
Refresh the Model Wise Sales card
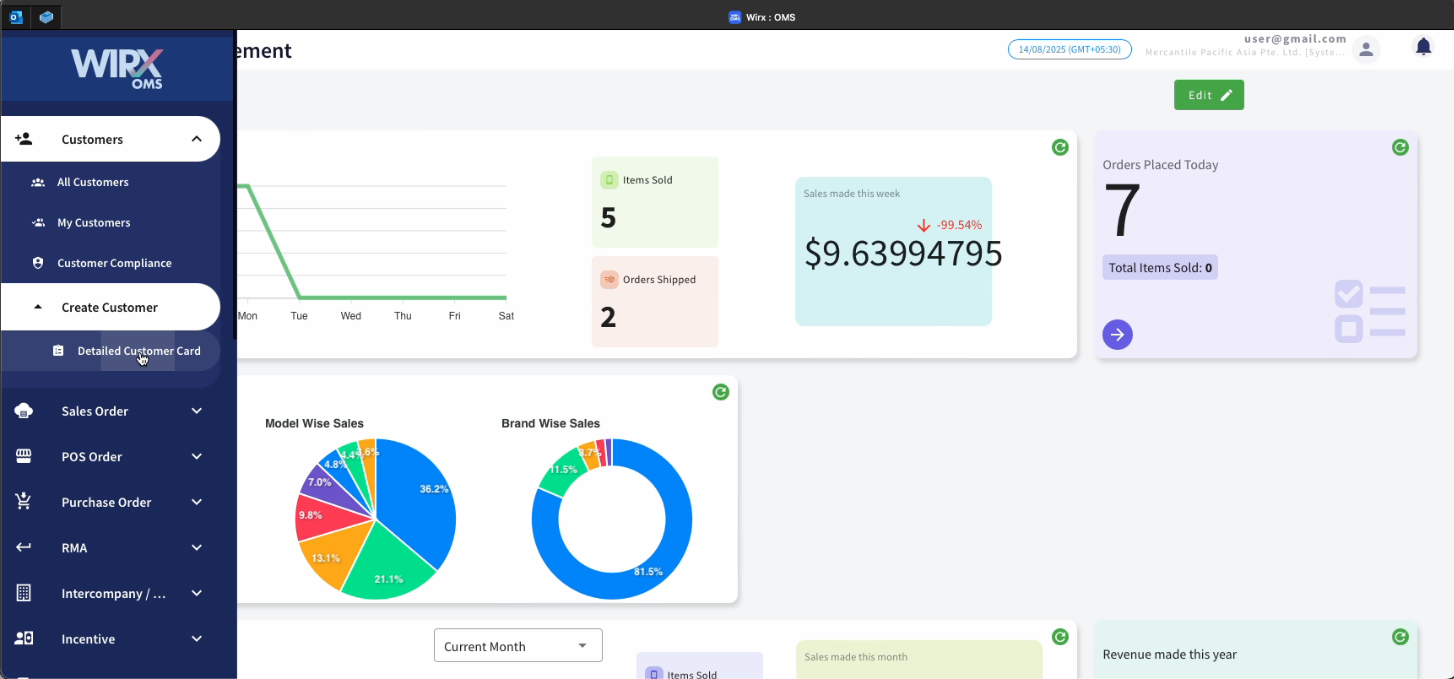720,392
